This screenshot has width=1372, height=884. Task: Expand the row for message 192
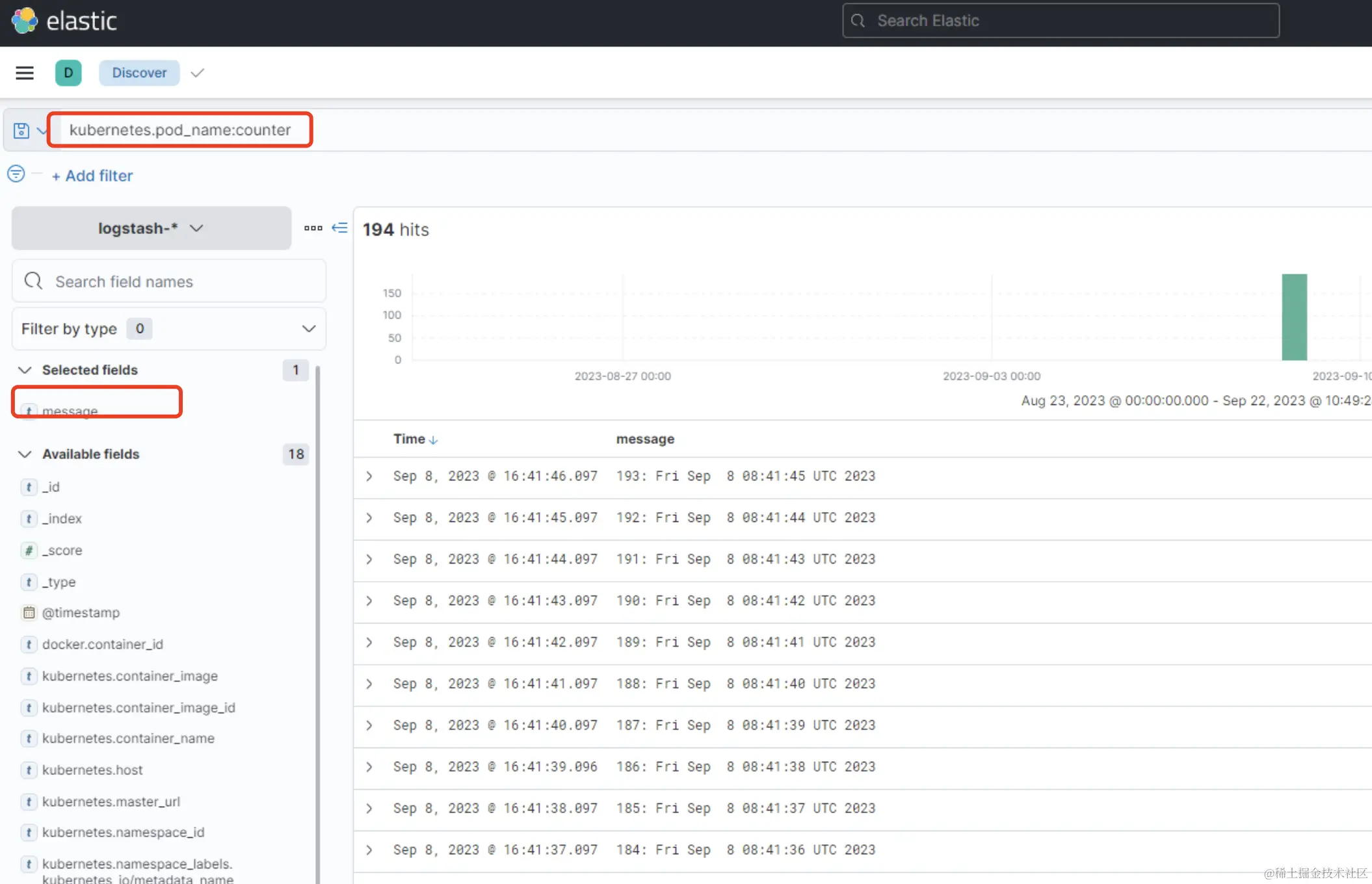click(x=369, y=518)
